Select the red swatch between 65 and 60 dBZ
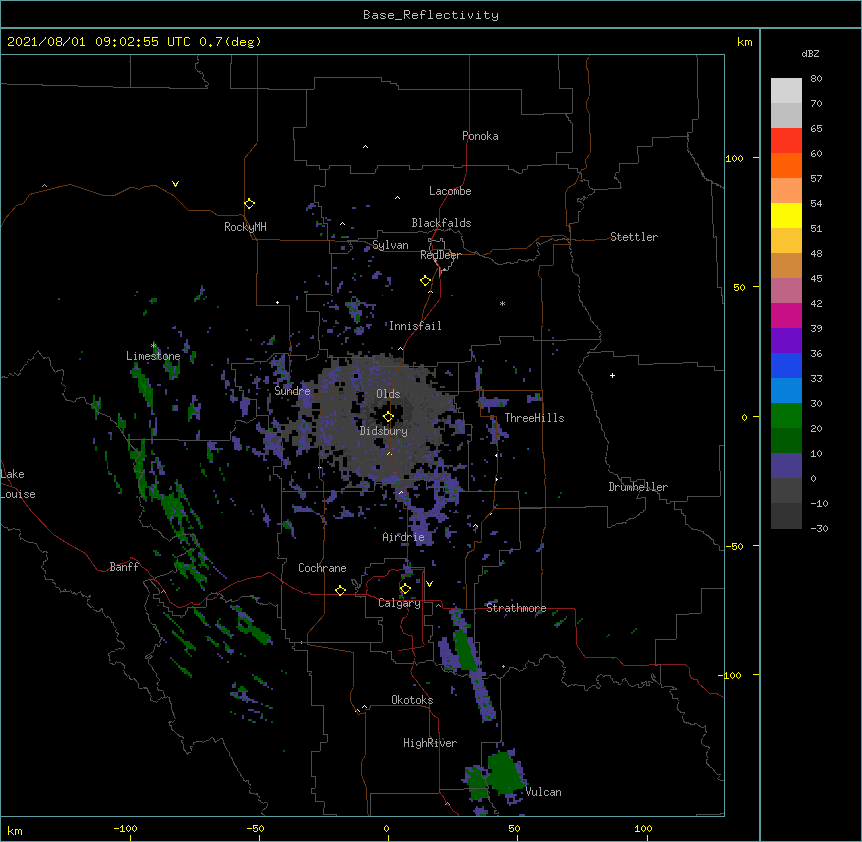862x842 pixels. [786, 141]
